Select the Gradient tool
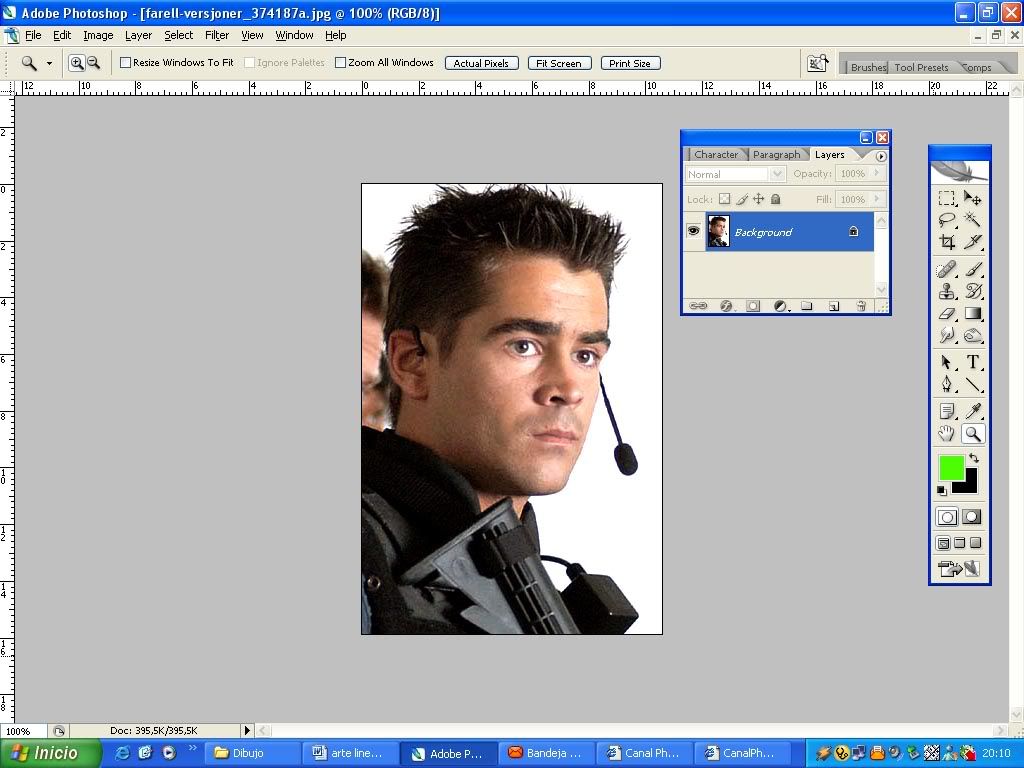The height and width of the screenshot is (768, 1024). tap(972, 313)
